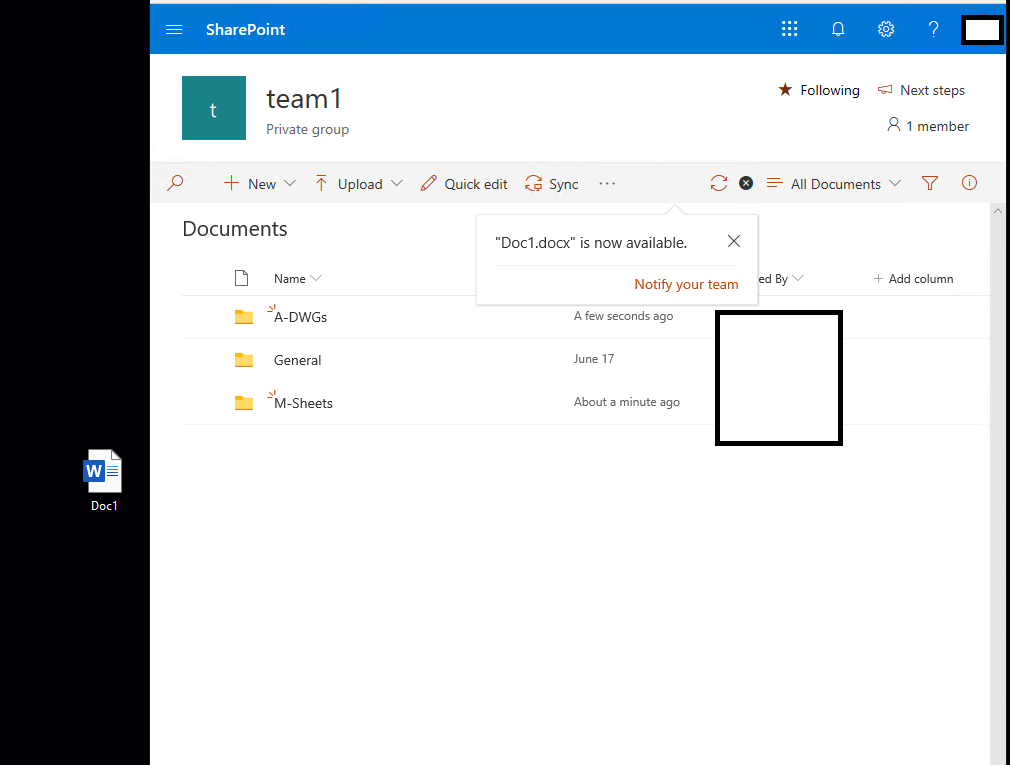
Task: Expand the All Documents chevron arrow
Action: pyautogui.click(x=895, y=184)
